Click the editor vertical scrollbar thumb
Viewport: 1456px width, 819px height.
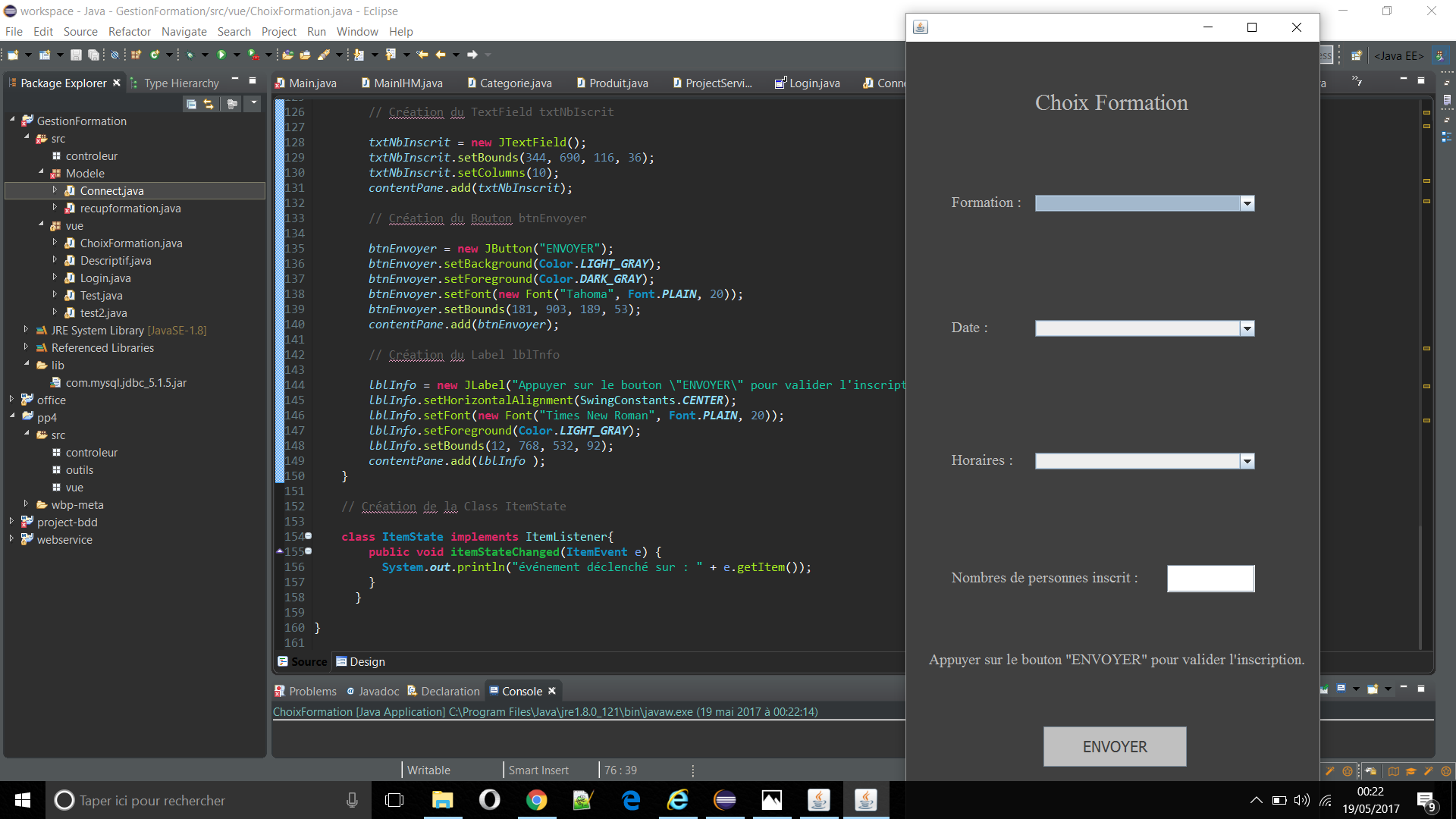[1420, 588]
